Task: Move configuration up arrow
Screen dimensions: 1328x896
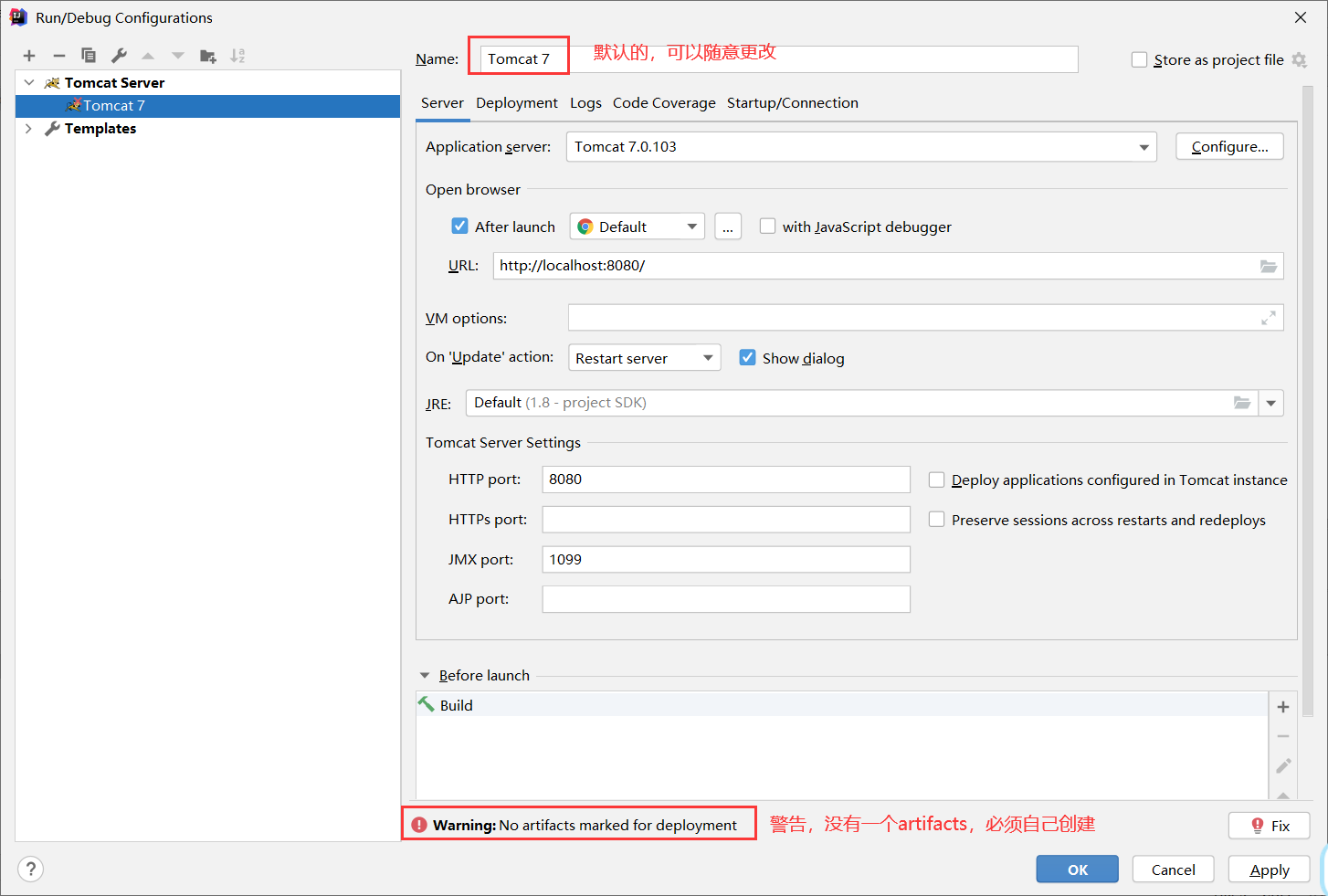Action: pyautogui.click(x=148, y=56)
